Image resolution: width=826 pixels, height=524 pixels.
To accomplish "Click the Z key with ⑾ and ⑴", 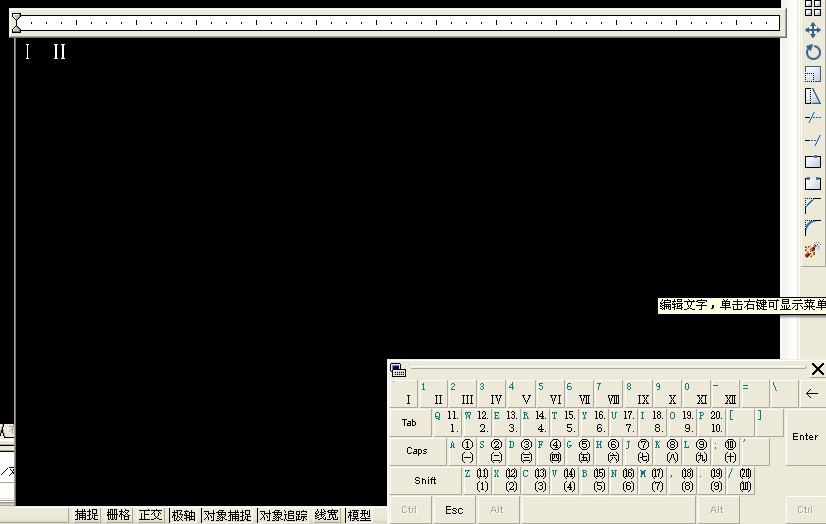I will (477, 480).
